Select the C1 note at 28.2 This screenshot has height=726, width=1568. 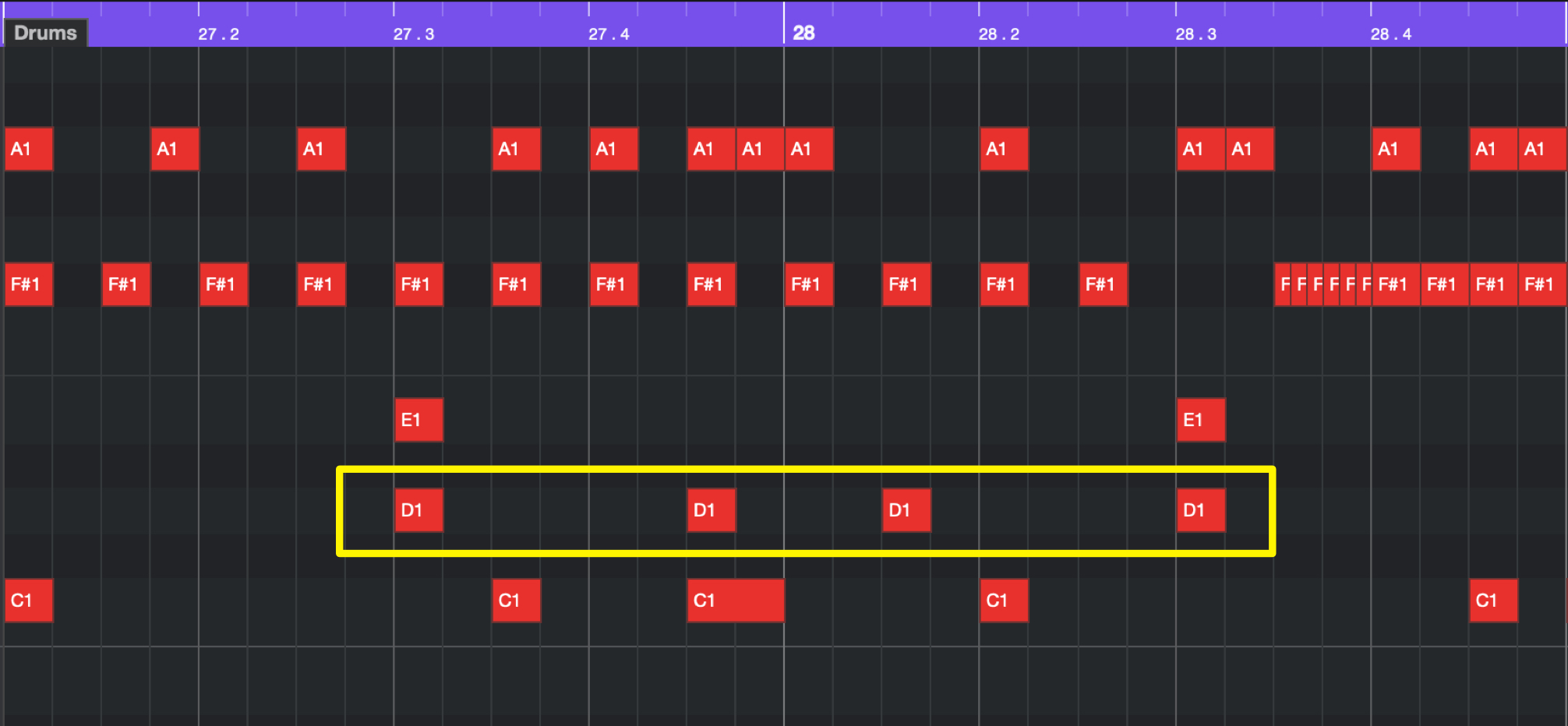(x=1004, y=601)
